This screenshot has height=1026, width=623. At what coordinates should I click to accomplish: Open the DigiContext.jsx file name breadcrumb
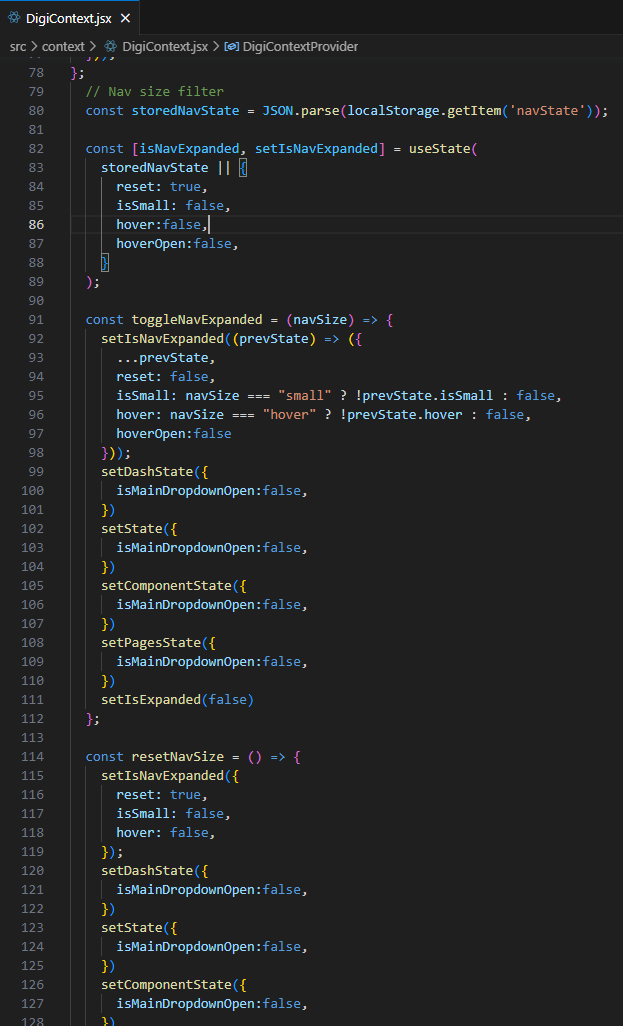(x=165, y=46)
